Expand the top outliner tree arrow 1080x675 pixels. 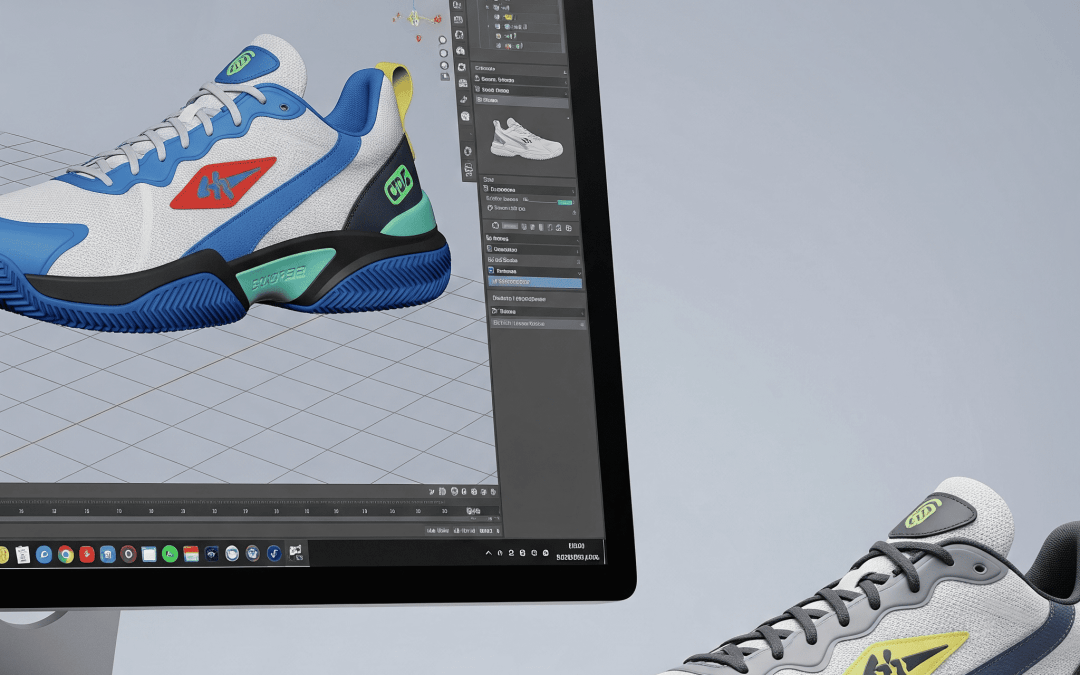pyautogui.click(x=488, y=7)
